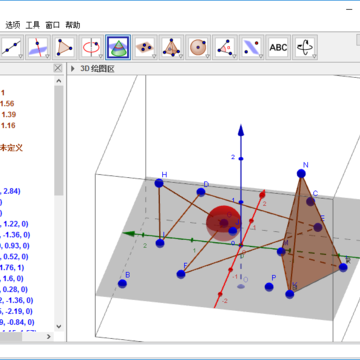Click the coordinate row ending -2.19, 0)

click(x=16, y=311)
